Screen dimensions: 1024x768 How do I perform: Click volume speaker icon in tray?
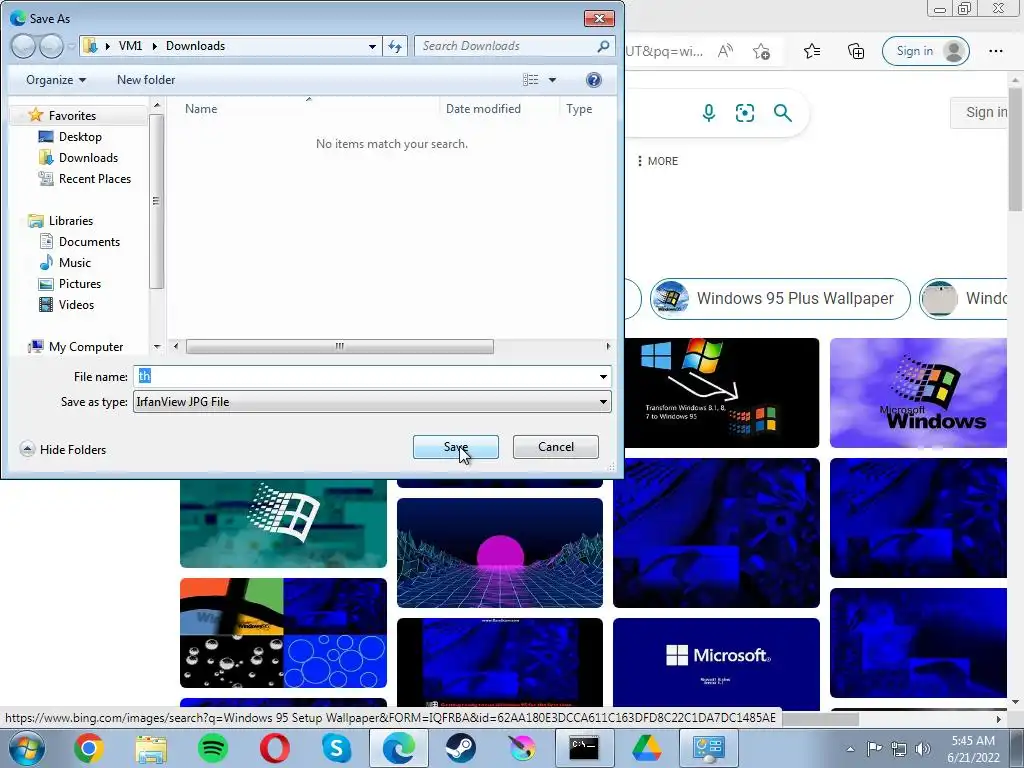tap(922, 749)
